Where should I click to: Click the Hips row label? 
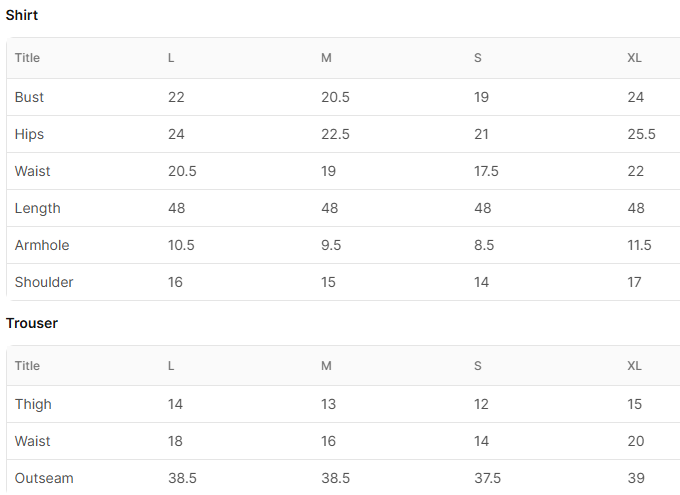(x=29, y=134)
